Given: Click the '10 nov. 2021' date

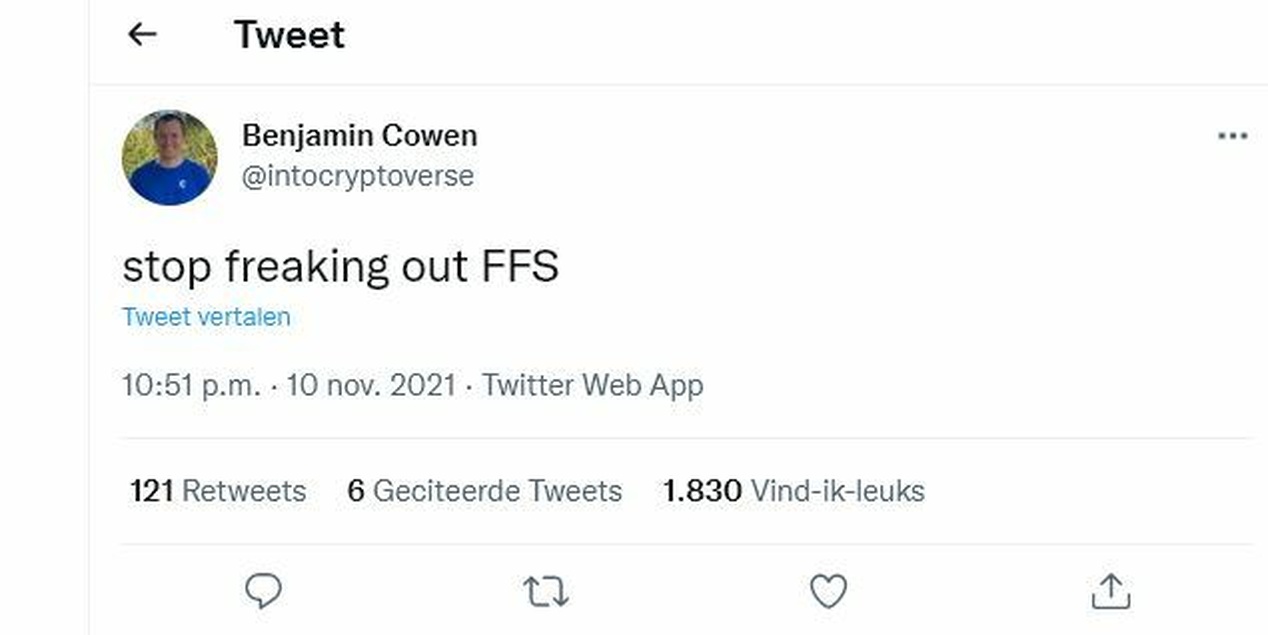Looking at the screenshot, I should [x=370, y=385].
